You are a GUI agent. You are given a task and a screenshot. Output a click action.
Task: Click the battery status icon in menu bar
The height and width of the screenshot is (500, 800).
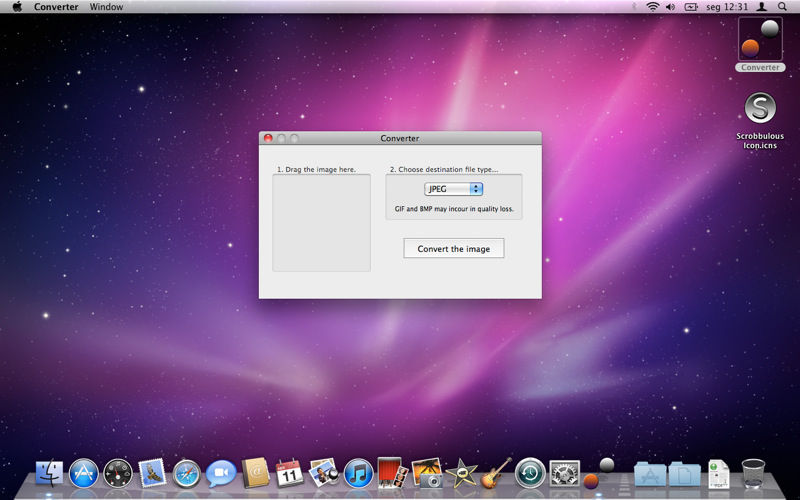691,7
